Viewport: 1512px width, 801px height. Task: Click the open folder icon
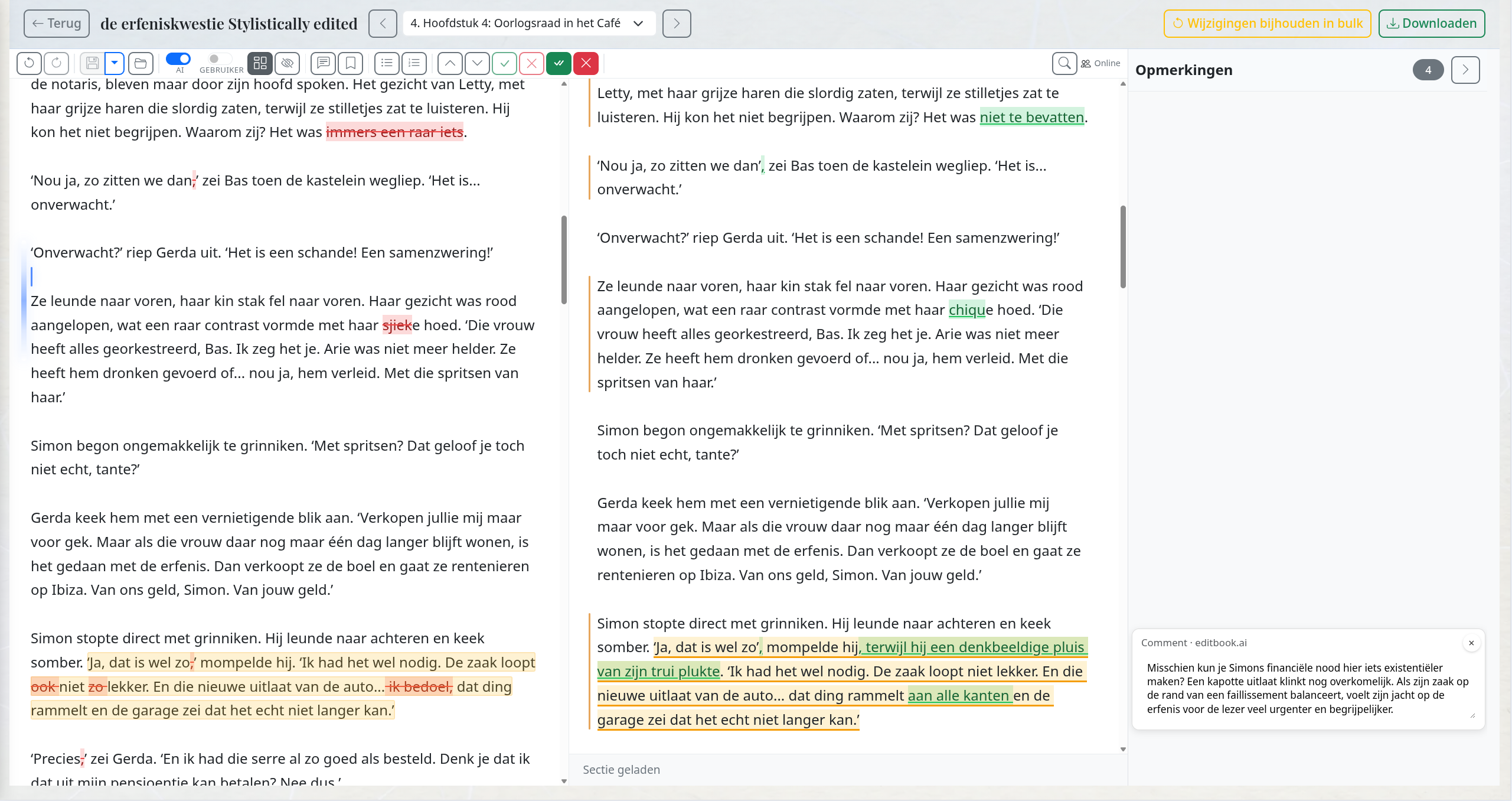(x=141, y=63)
